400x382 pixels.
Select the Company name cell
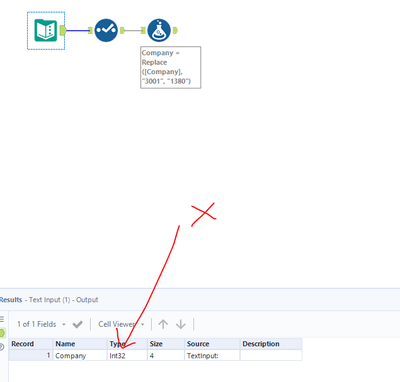pos(80,355)
